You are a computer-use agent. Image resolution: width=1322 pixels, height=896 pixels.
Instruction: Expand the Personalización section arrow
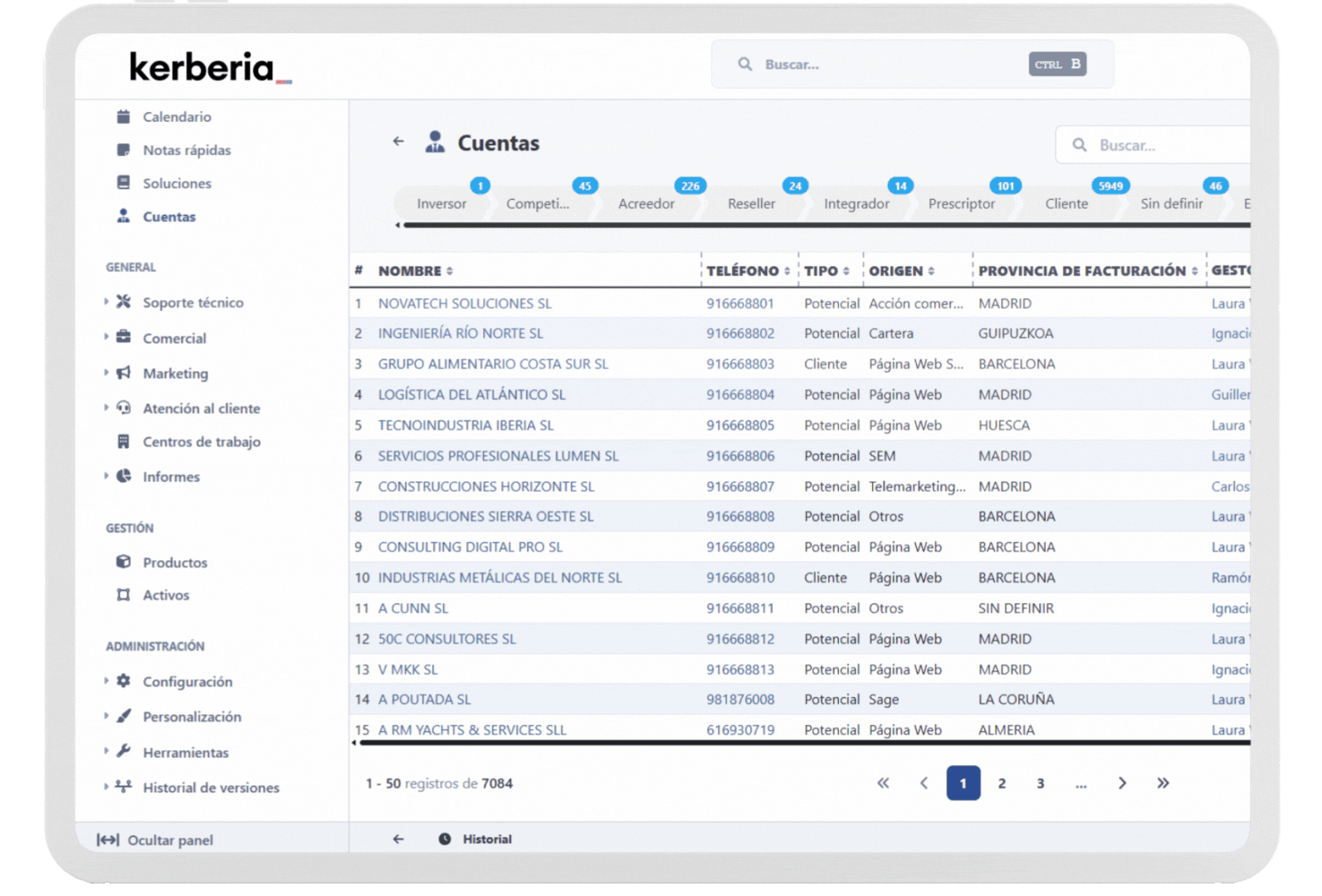pos(106,716)
